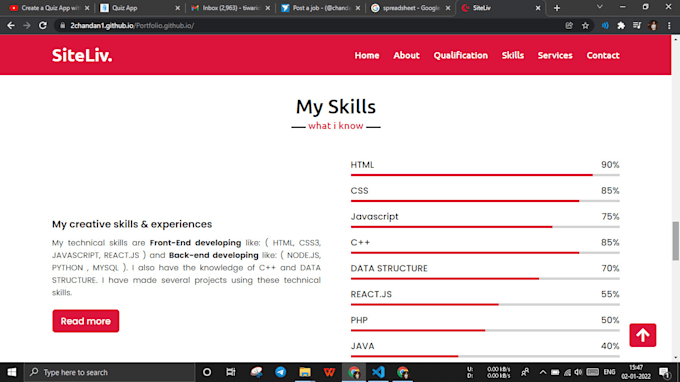Open File Explorer from the taskbar
Screen dimensions: 680x382
click(305, 372)
